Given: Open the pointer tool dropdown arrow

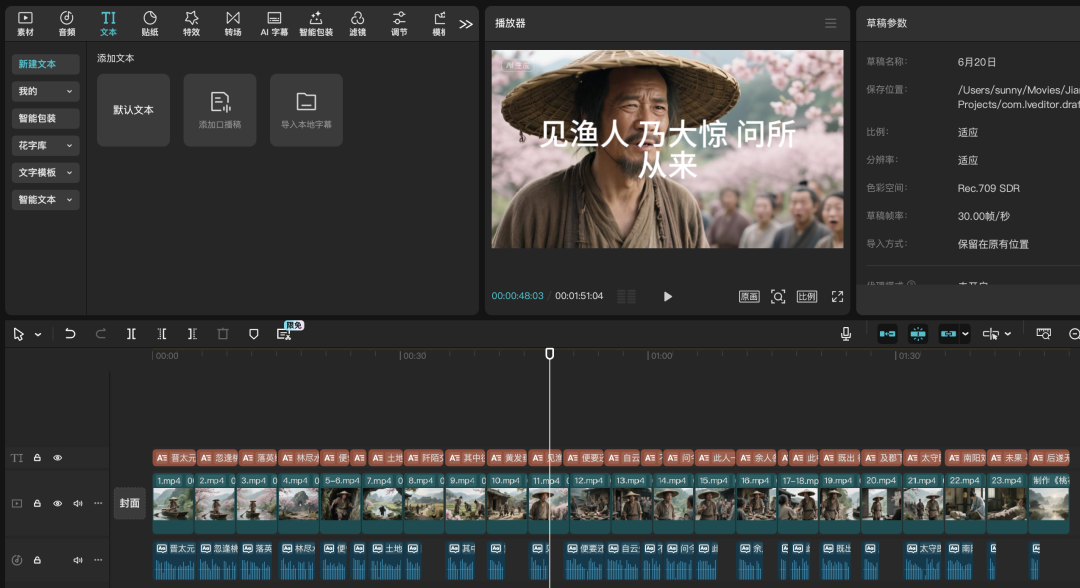Looking at the screenshot, I should pos(38,335).
